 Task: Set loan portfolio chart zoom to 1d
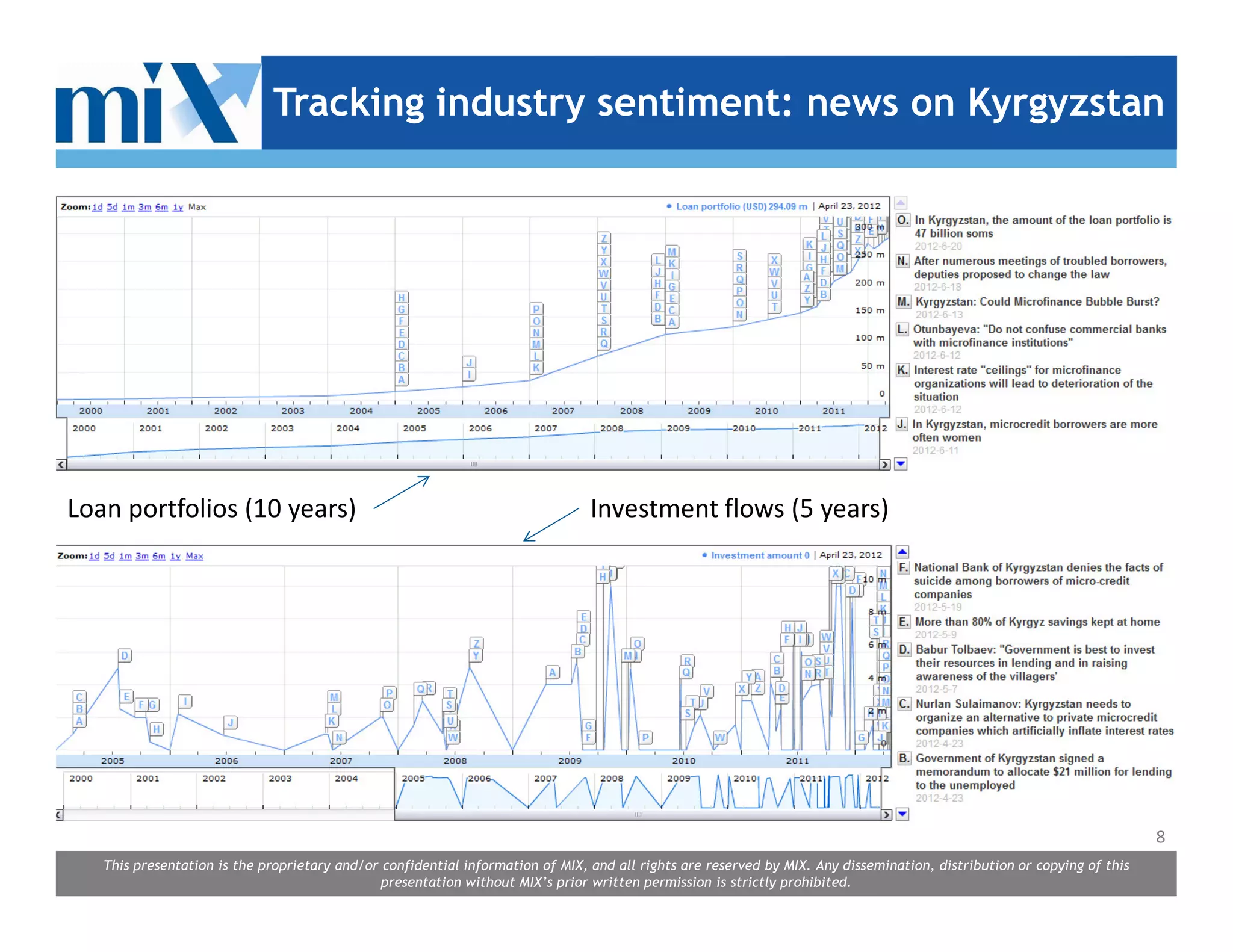pyautogui.click(x=97, y=207)
